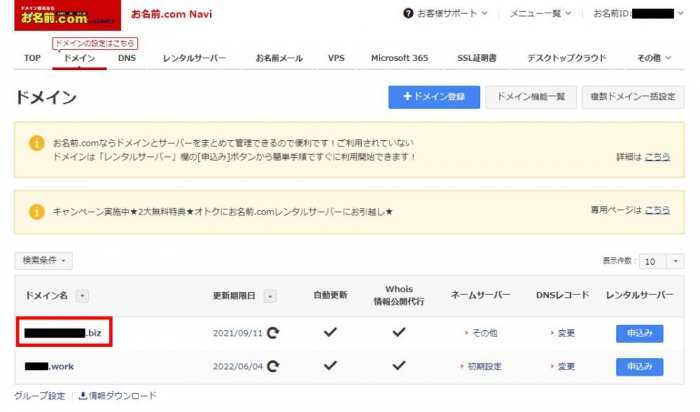Click the renew icon beside 2021/09/11
Image resolution: width=700 pixels, height=412 pixels.
(x=273, y=333)
